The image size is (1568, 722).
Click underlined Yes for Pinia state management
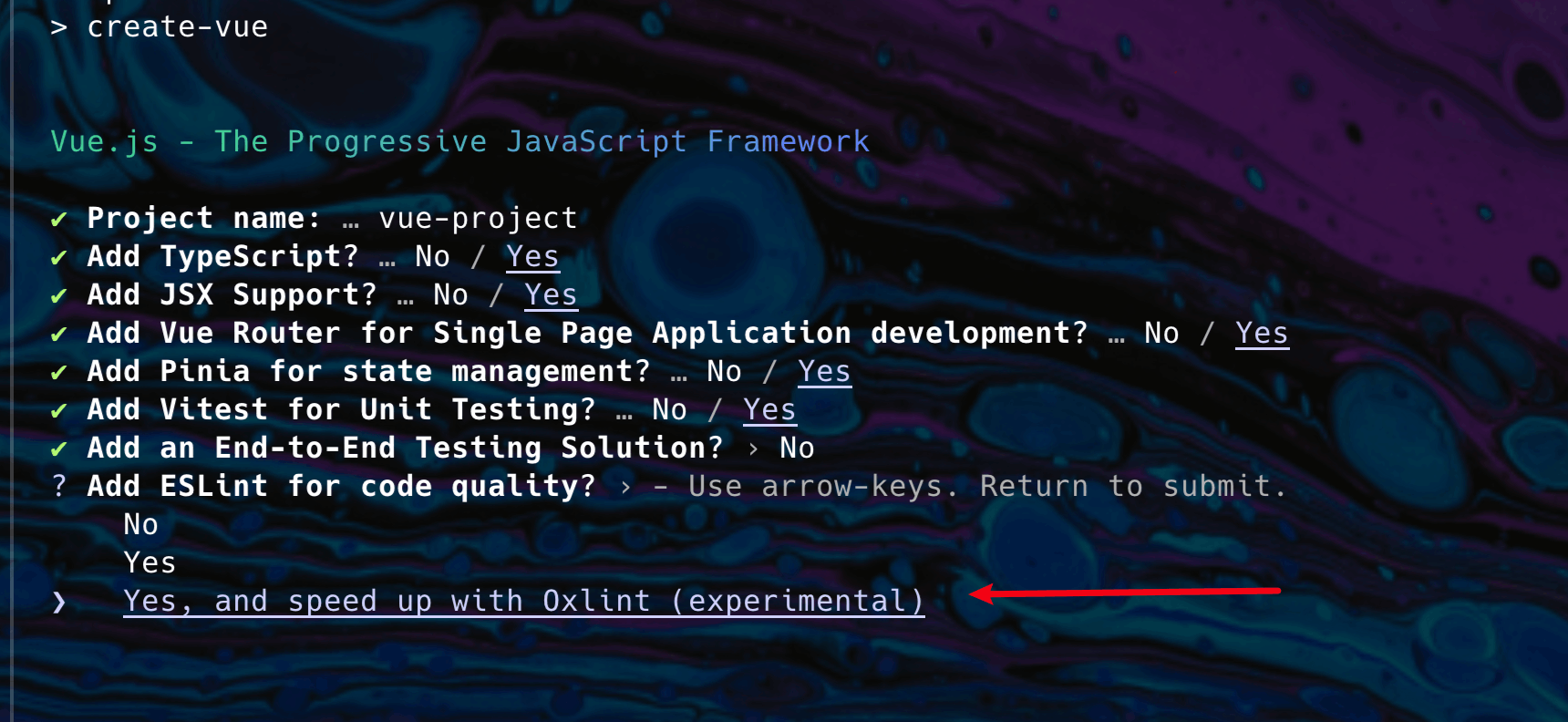click(x=824, y=372)
